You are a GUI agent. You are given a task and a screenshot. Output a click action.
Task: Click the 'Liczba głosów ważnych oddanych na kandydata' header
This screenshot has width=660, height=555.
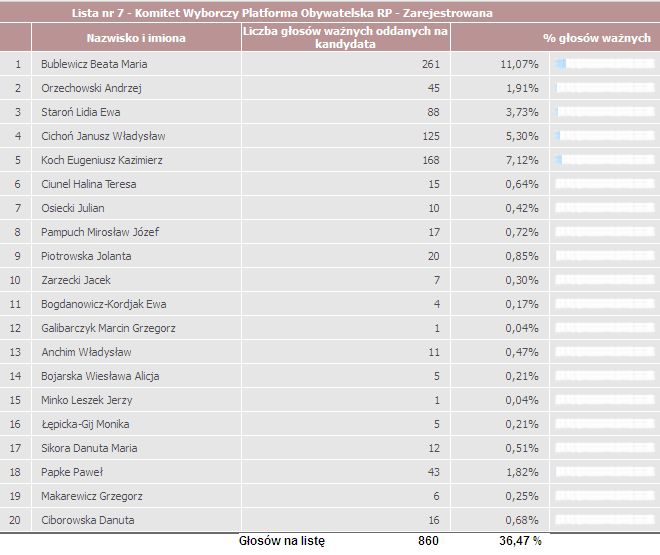coord(345,37)
